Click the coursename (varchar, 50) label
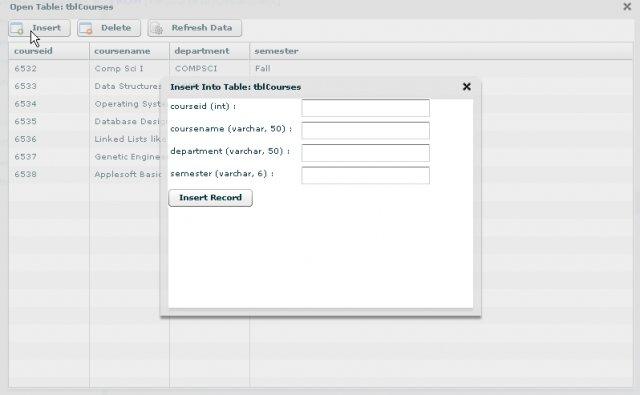 tap(231, 129)
